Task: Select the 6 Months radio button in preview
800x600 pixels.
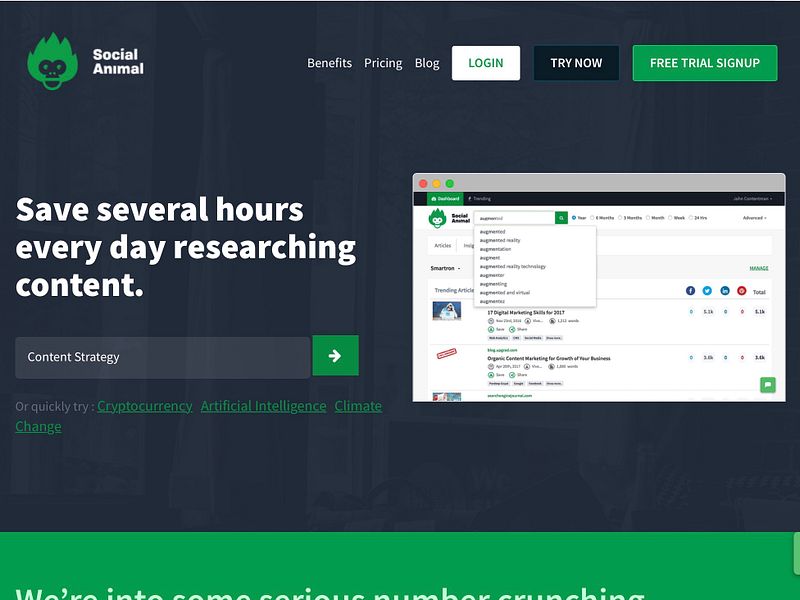Action: tap(592, 218)
